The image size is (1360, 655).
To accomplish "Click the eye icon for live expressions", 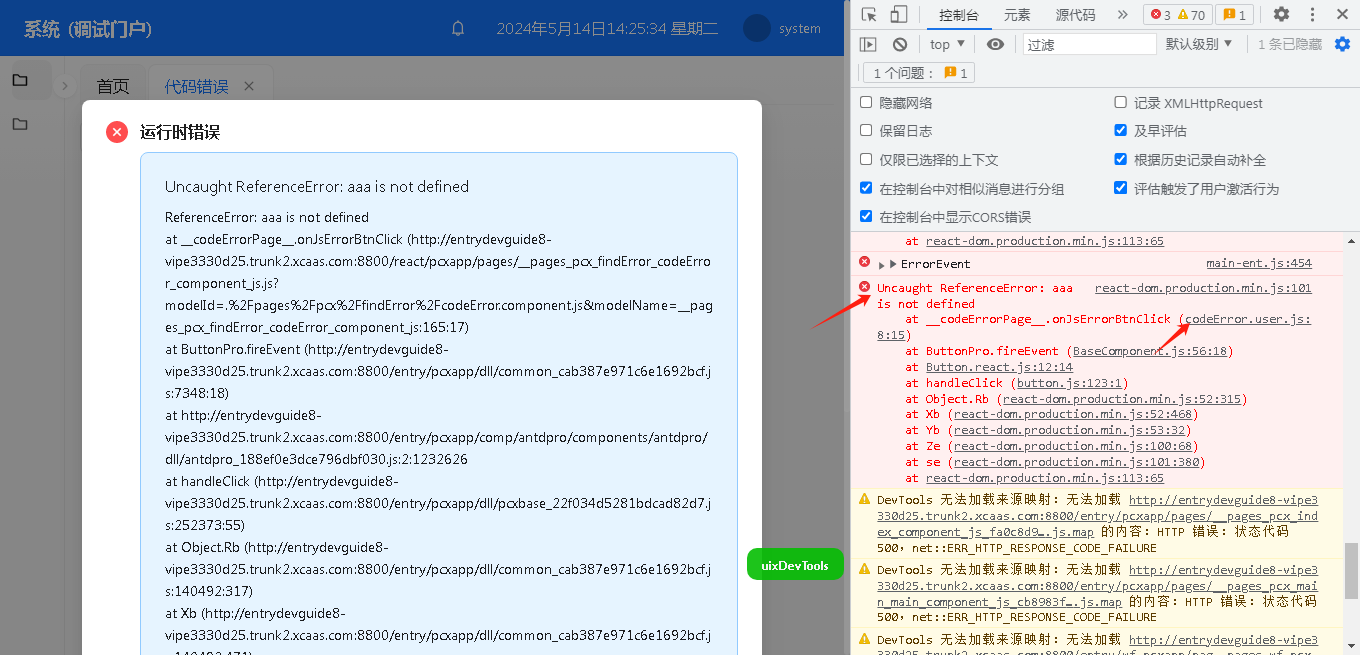I will pyautogui.click(x=995, y=44).
